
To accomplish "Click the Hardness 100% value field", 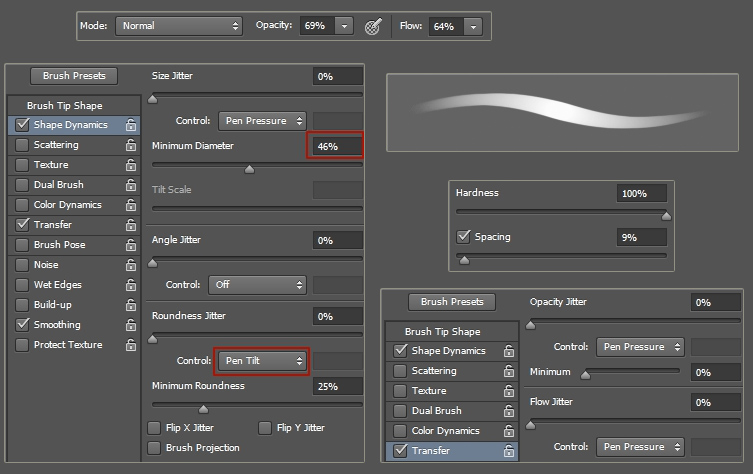I will [x=642, y=194].
